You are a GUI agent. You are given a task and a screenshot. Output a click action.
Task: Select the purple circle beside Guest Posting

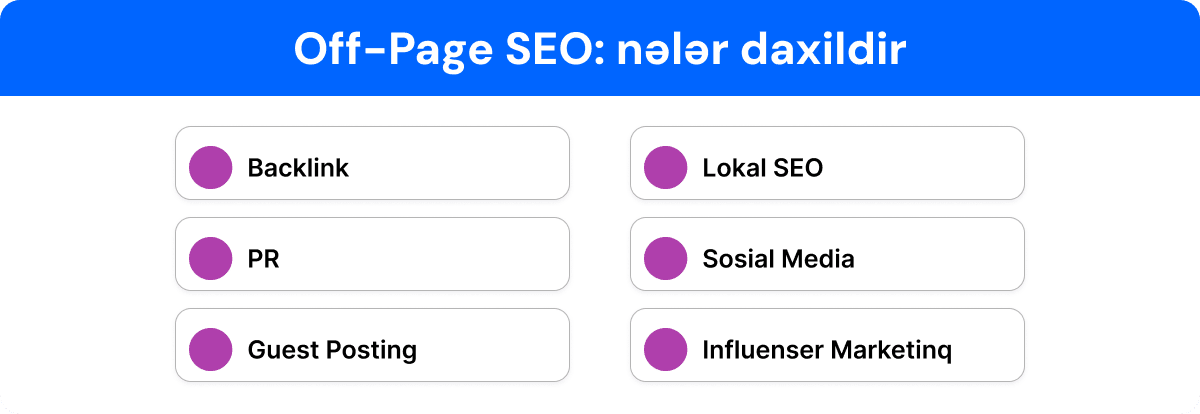tap(210, 350)
